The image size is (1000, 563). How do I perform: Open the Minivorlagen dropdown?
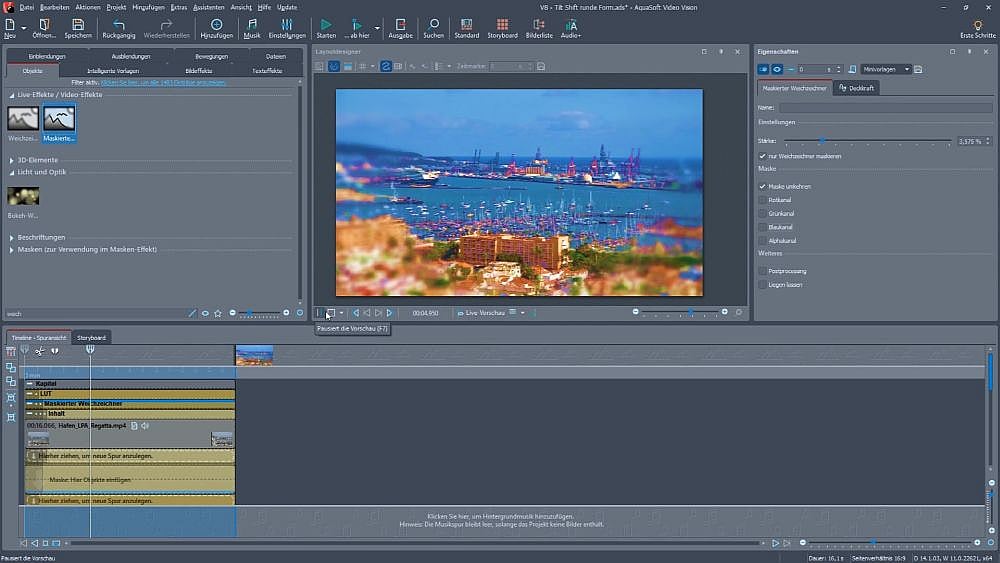tap(886, 69)
